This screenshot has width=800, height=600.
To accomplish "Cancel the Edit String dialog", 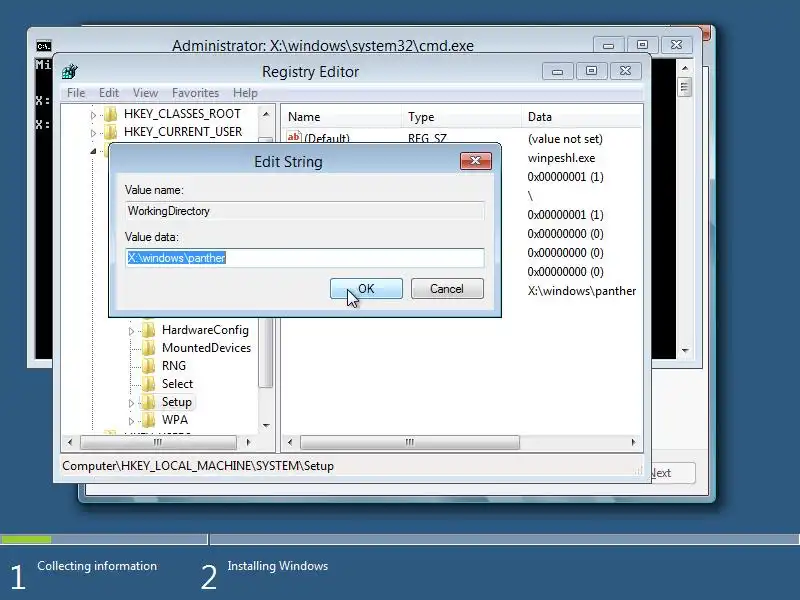I will pos(447,289).
